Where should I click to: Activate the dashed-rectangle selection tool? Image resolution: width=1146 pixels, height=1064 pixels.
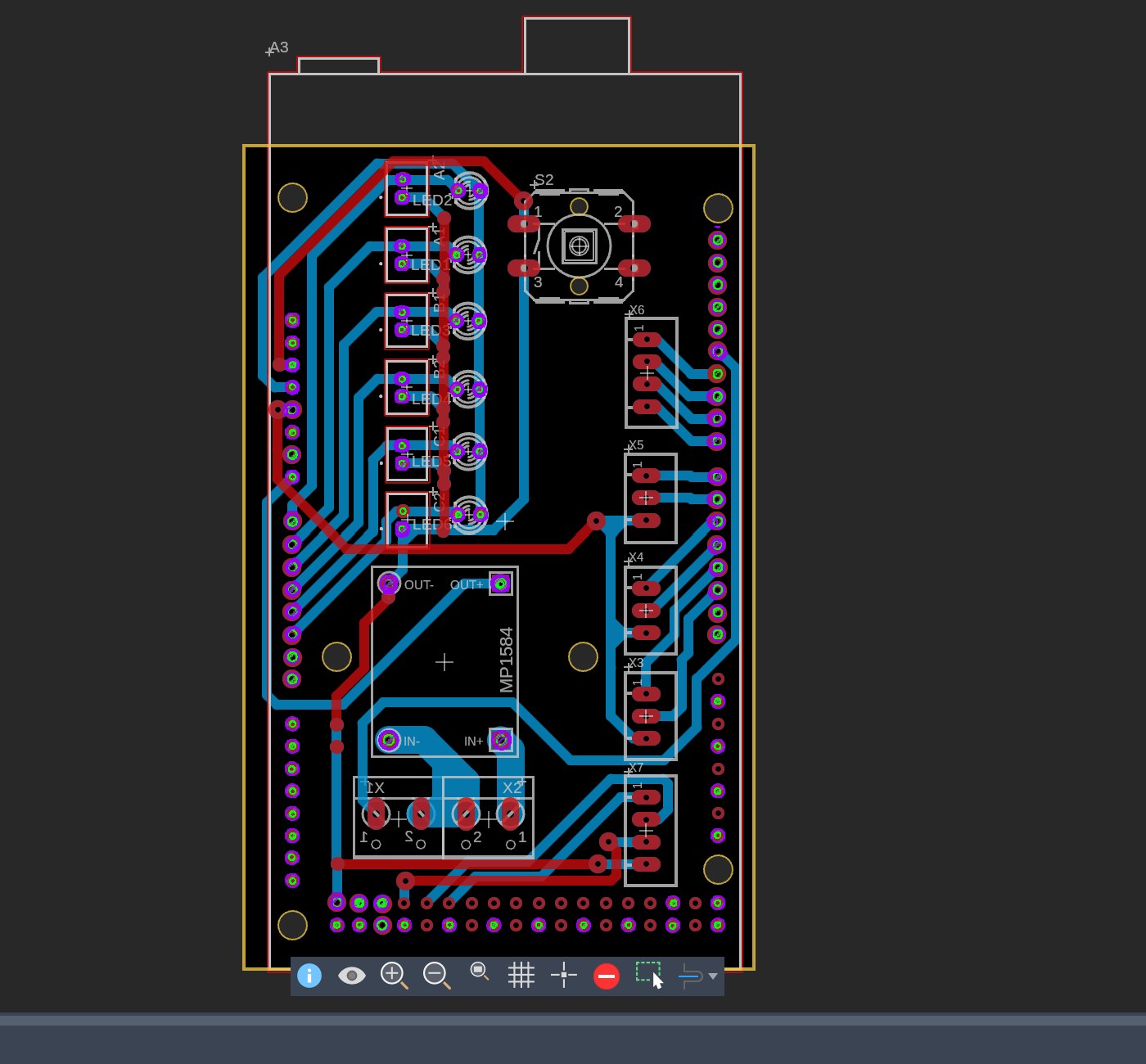649,974
